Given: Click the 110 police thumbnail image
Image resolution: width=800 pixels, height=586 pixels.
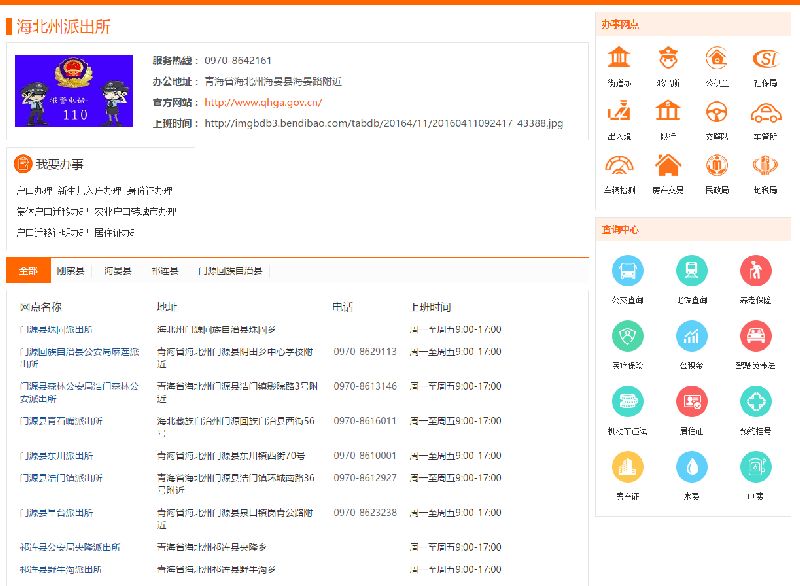Looking at the screenshot, I should (x=74, y=91).
